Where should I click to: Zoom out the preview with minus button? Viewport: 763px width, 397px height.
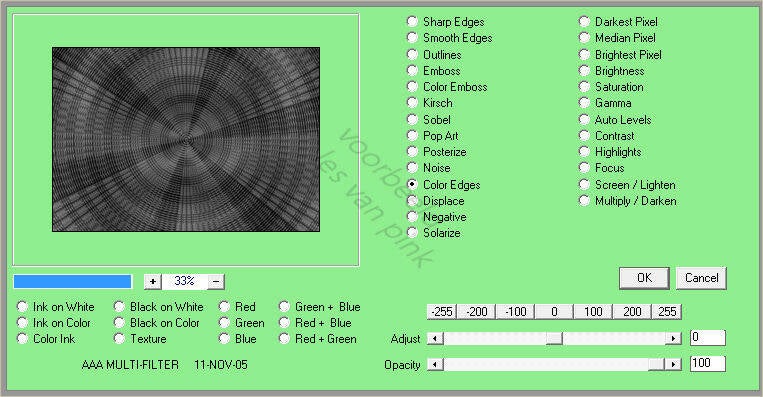216,281
